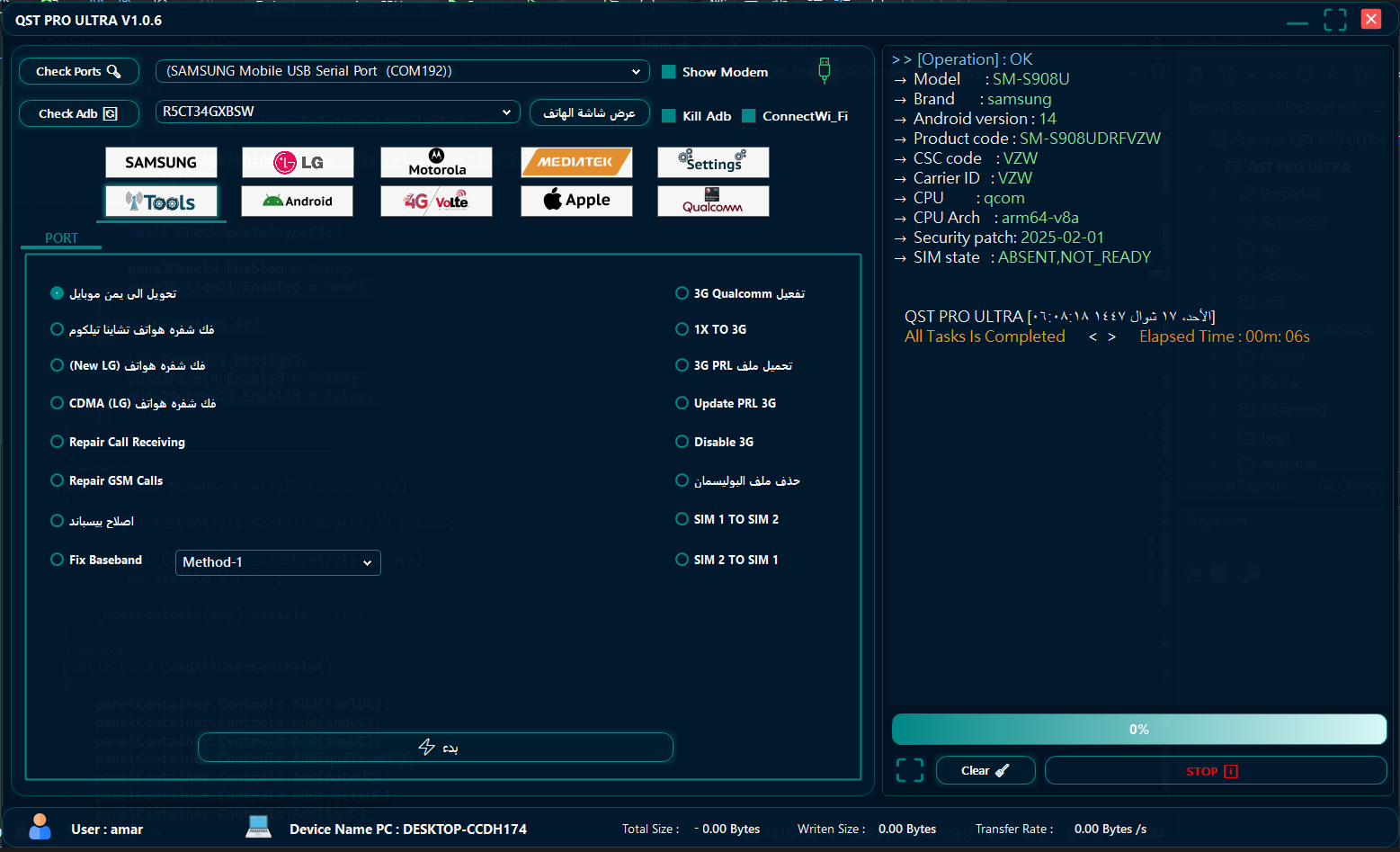Open the Settings tile

coord(713,163)
